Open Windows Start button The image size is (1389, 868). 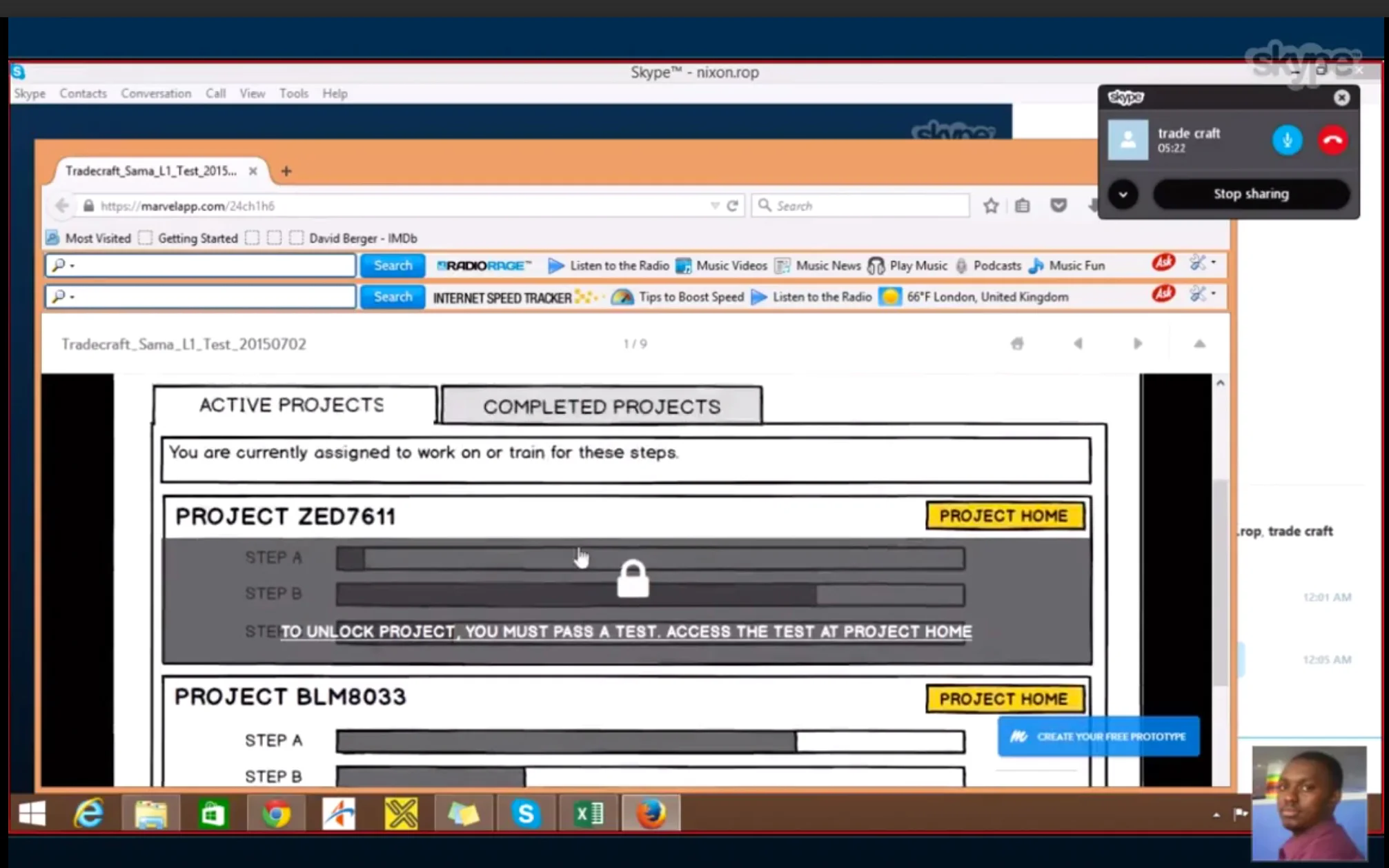click(32, 815)
